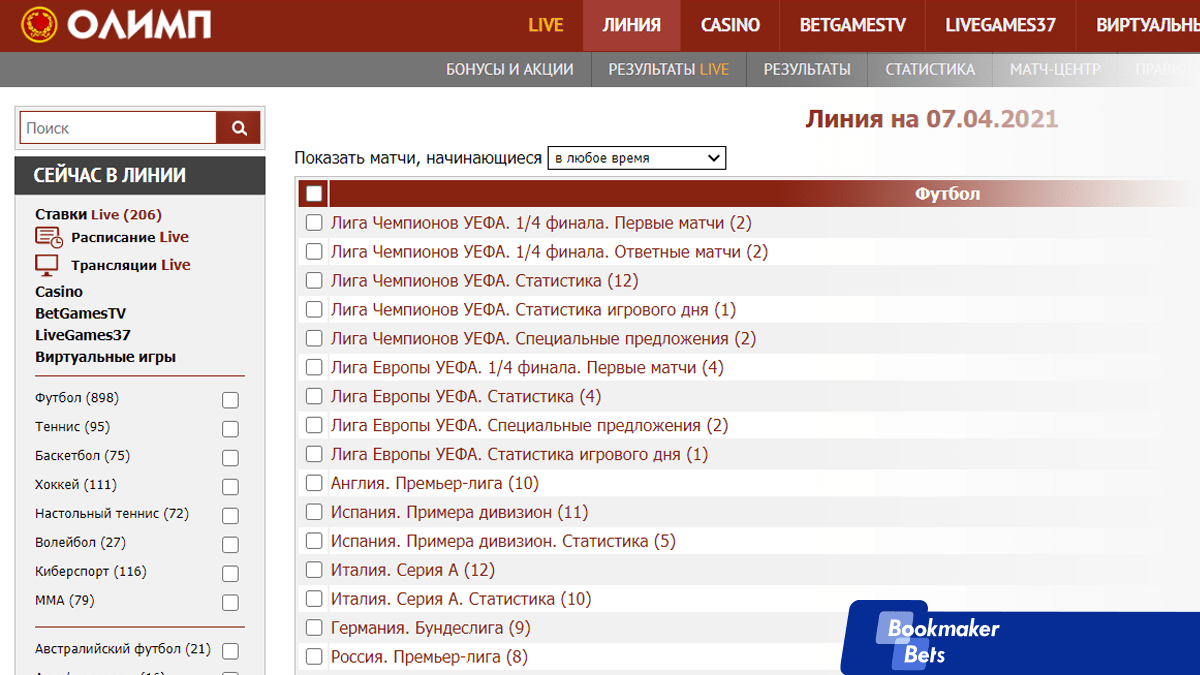Open the sidebar Casino link
This screenshot has width=1200, height=675.
pos(59,292)
